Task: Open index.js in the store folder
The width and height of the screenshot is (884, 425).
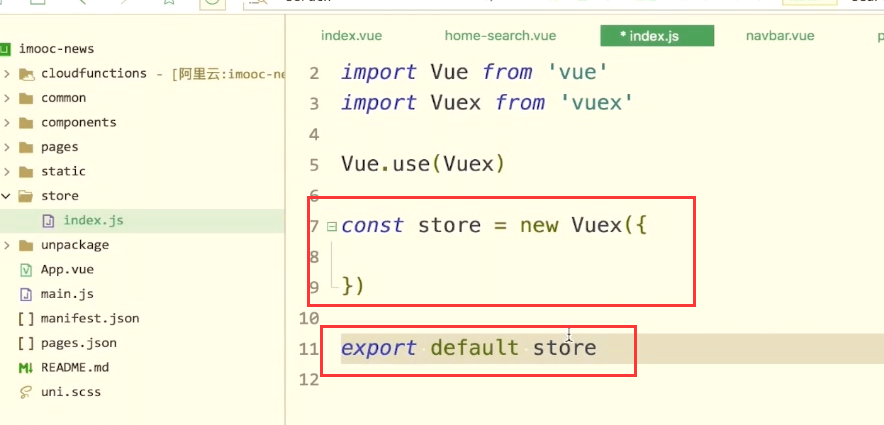Action: click(93, 220)
